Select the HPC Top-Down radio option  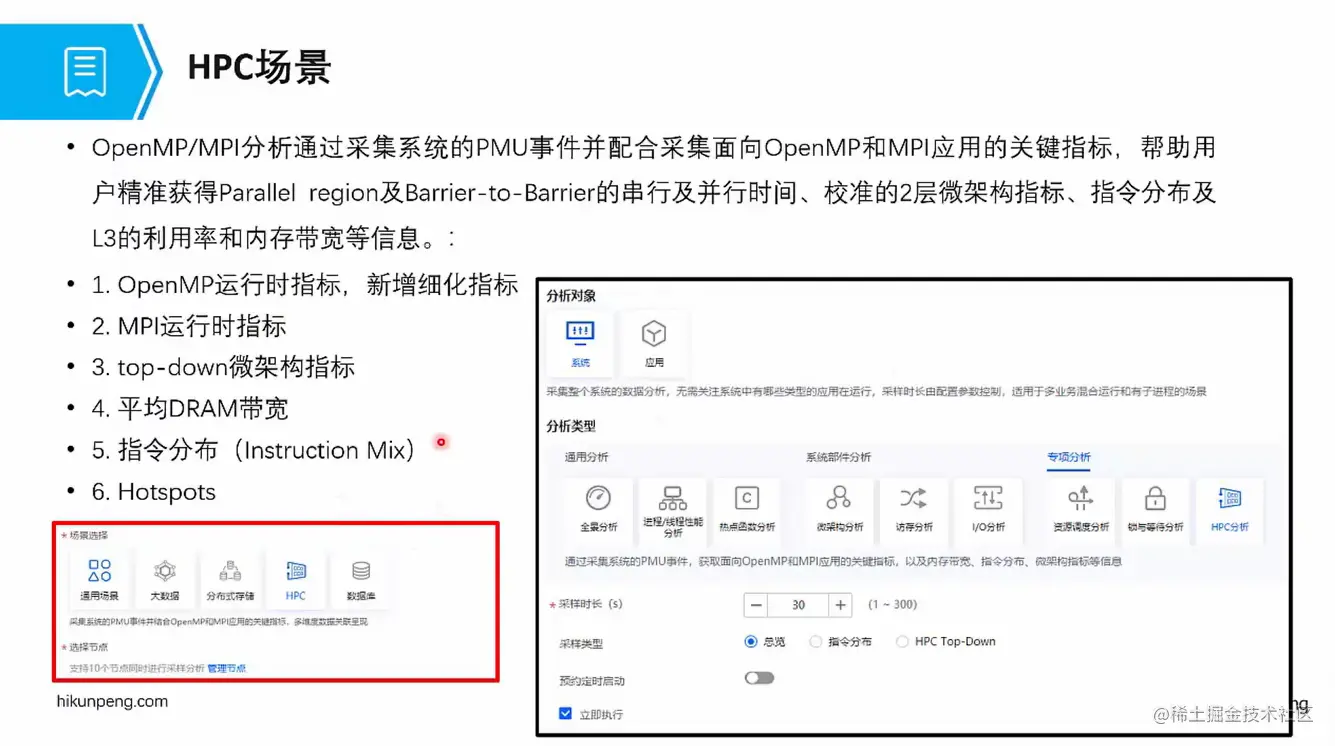[902, 642]
